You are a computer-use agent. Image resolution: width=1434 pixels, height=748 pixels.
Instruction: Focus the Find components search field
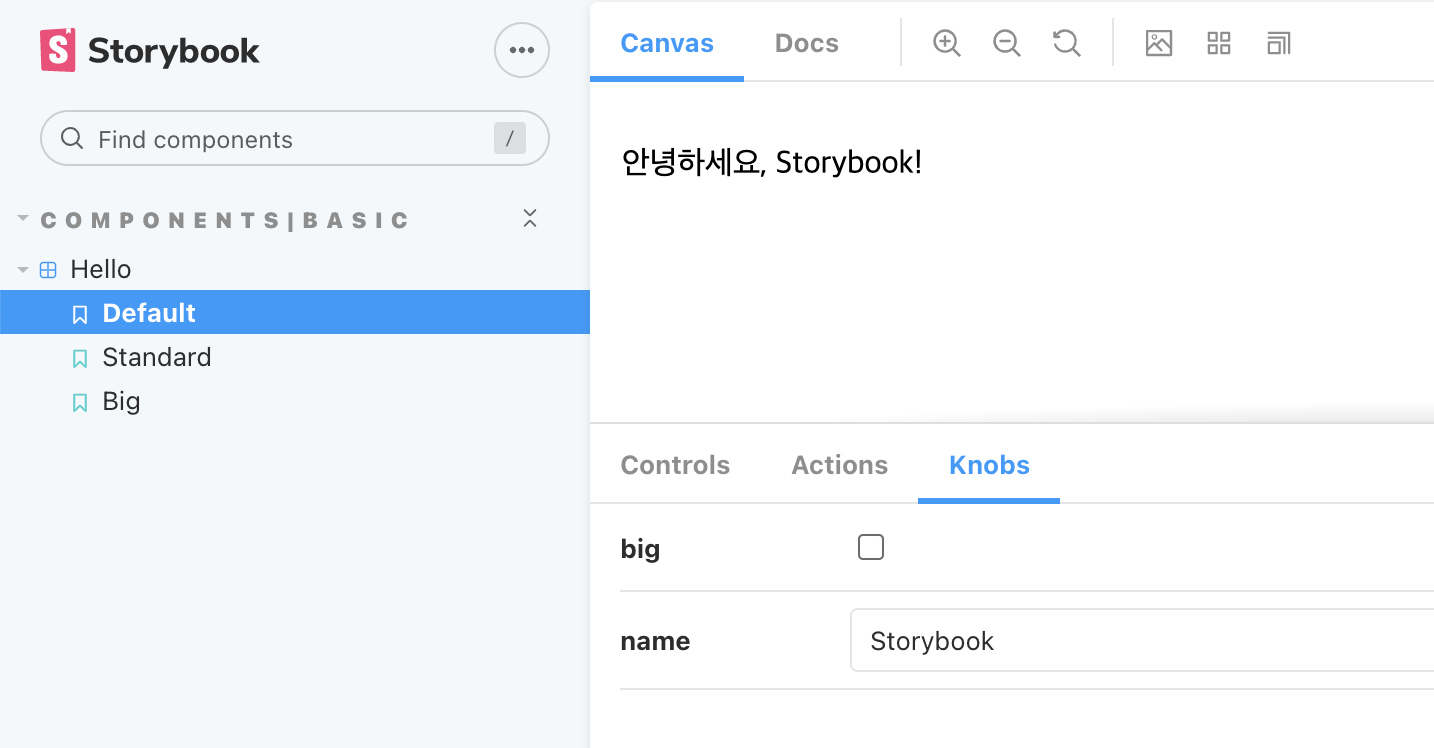[x=295, y=138]
